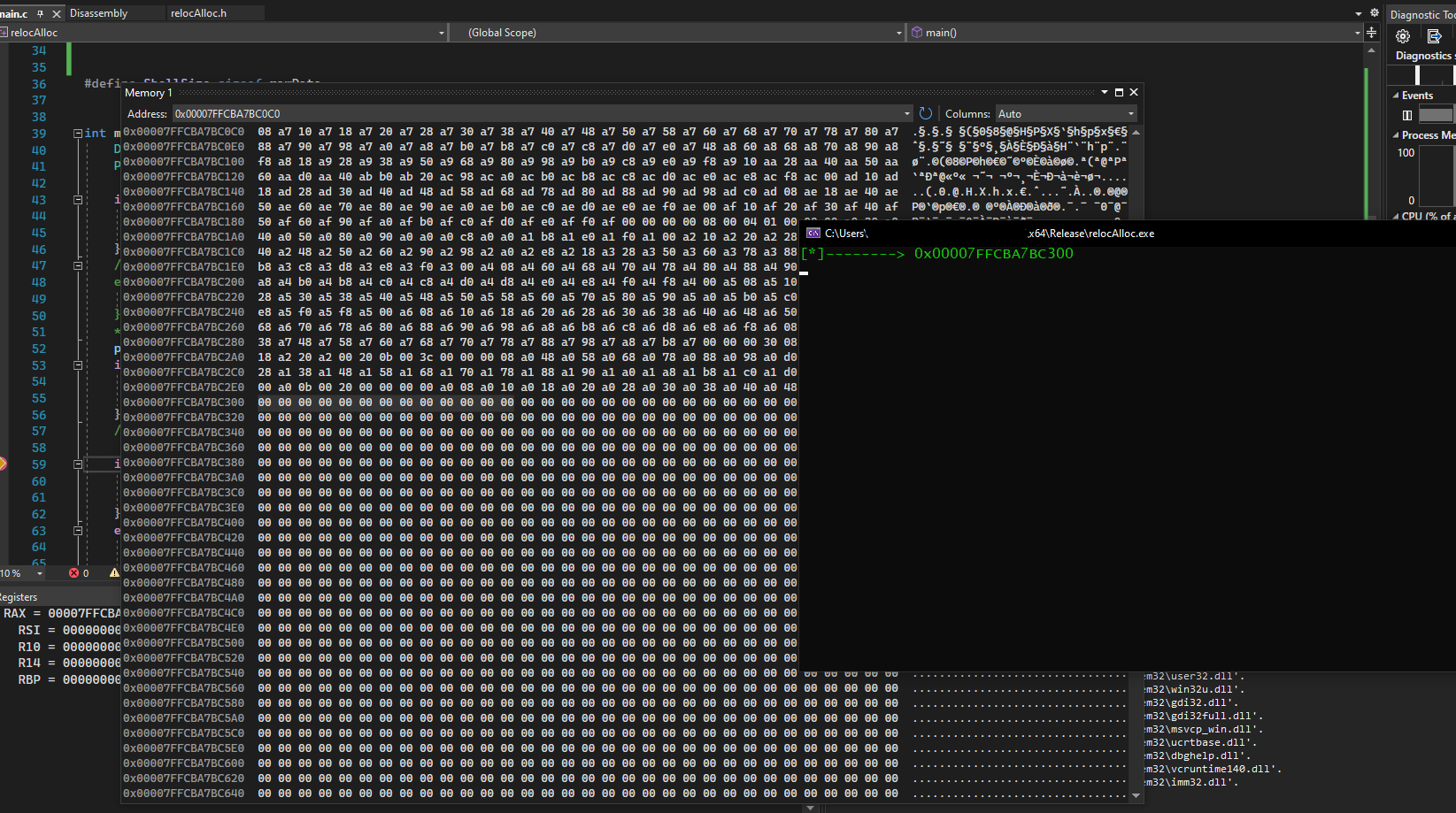
Task: Collapse code block at line 47
Action: tap(78, 265)
